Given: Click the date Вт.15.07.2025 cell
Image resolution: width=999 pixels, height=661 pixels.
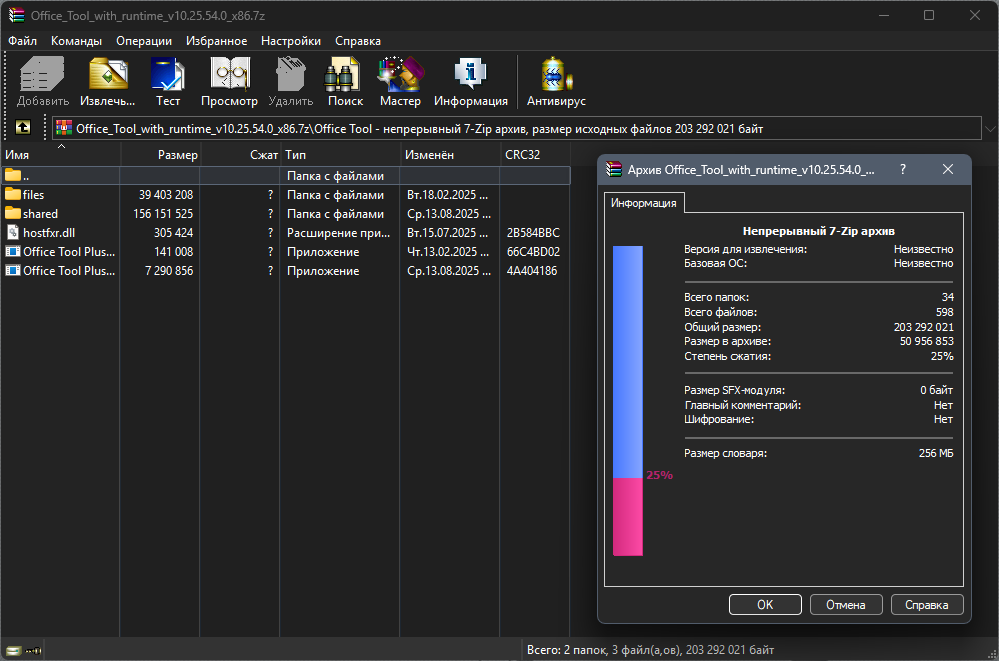Looking at the screenshot, I should pos(448,233).
